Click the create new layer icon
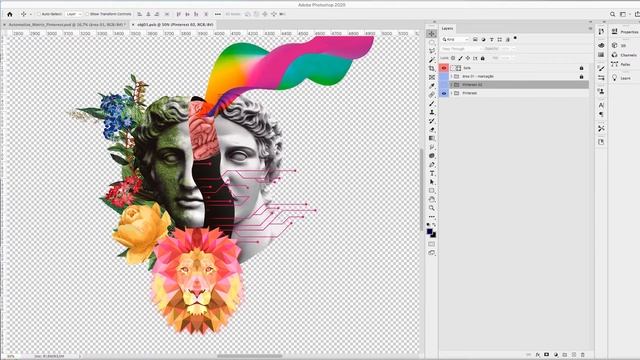Screen dimensions: 640x360 click(x=573, y=355)
